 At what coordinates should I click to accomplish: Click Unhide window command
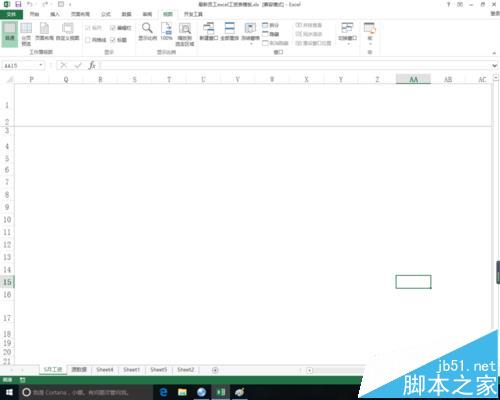[275, 43]
